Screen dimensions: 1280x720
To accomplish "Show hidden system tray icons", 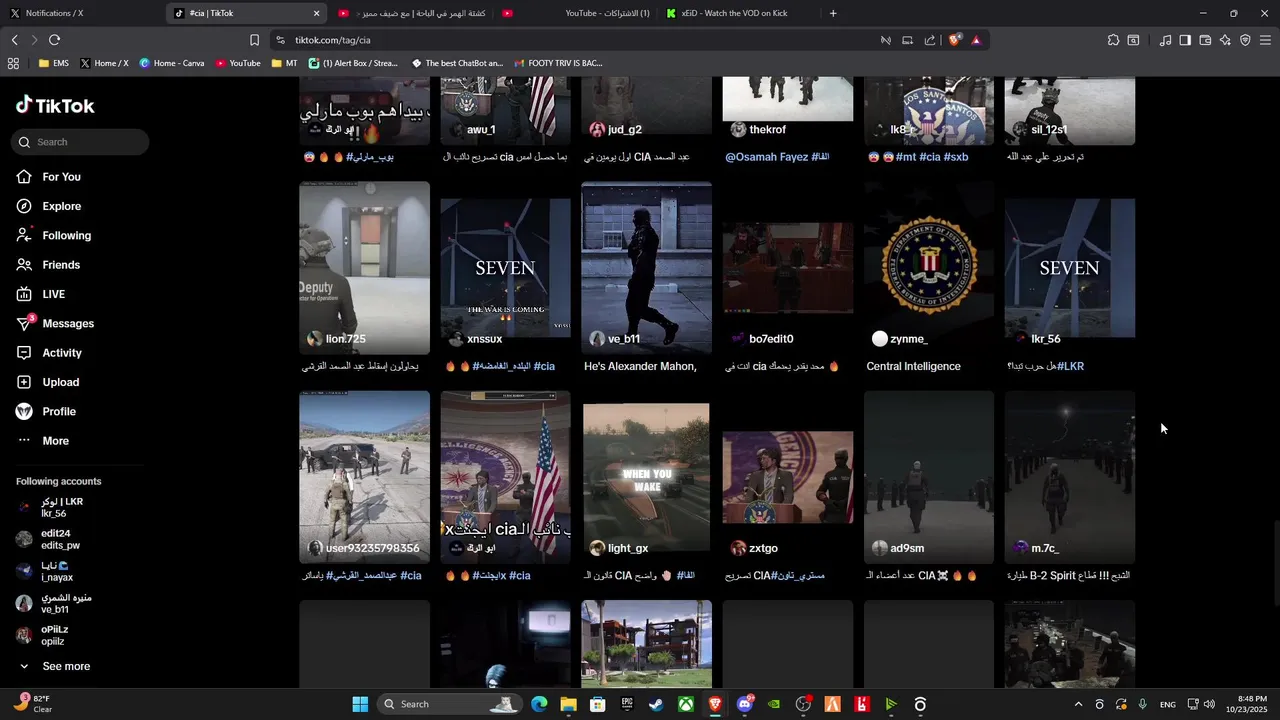I will pyautogui.click(x=1078, y=704).
